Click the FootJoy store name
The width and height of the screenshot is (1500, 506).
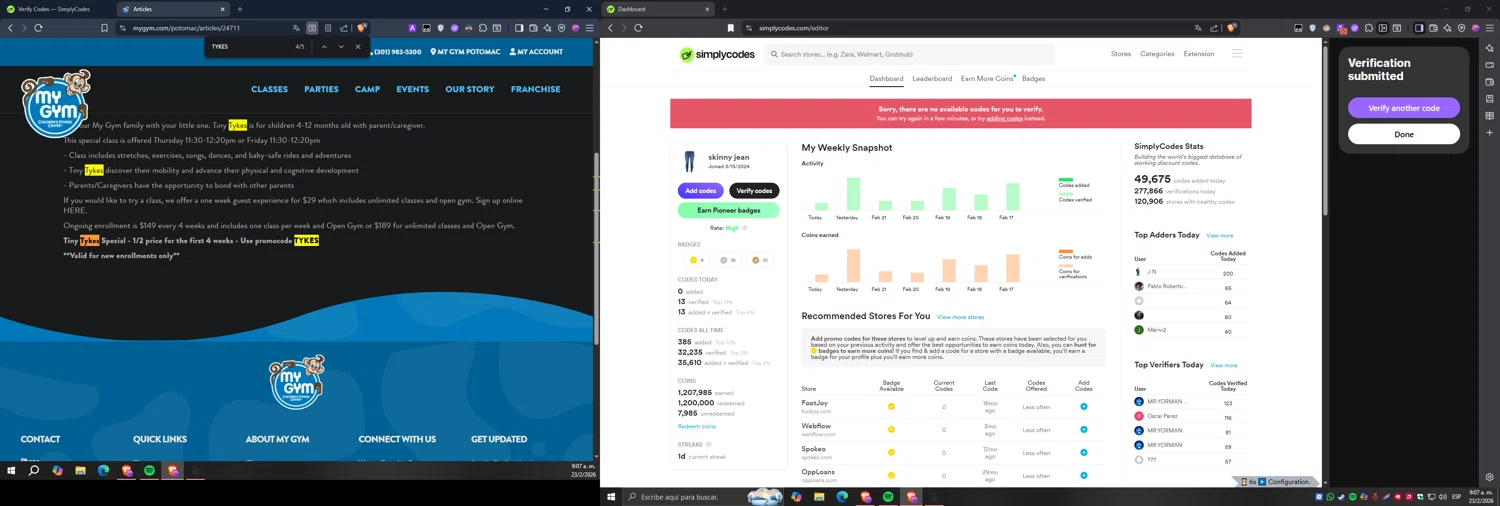pyautogui.click(x=815, y=403)
